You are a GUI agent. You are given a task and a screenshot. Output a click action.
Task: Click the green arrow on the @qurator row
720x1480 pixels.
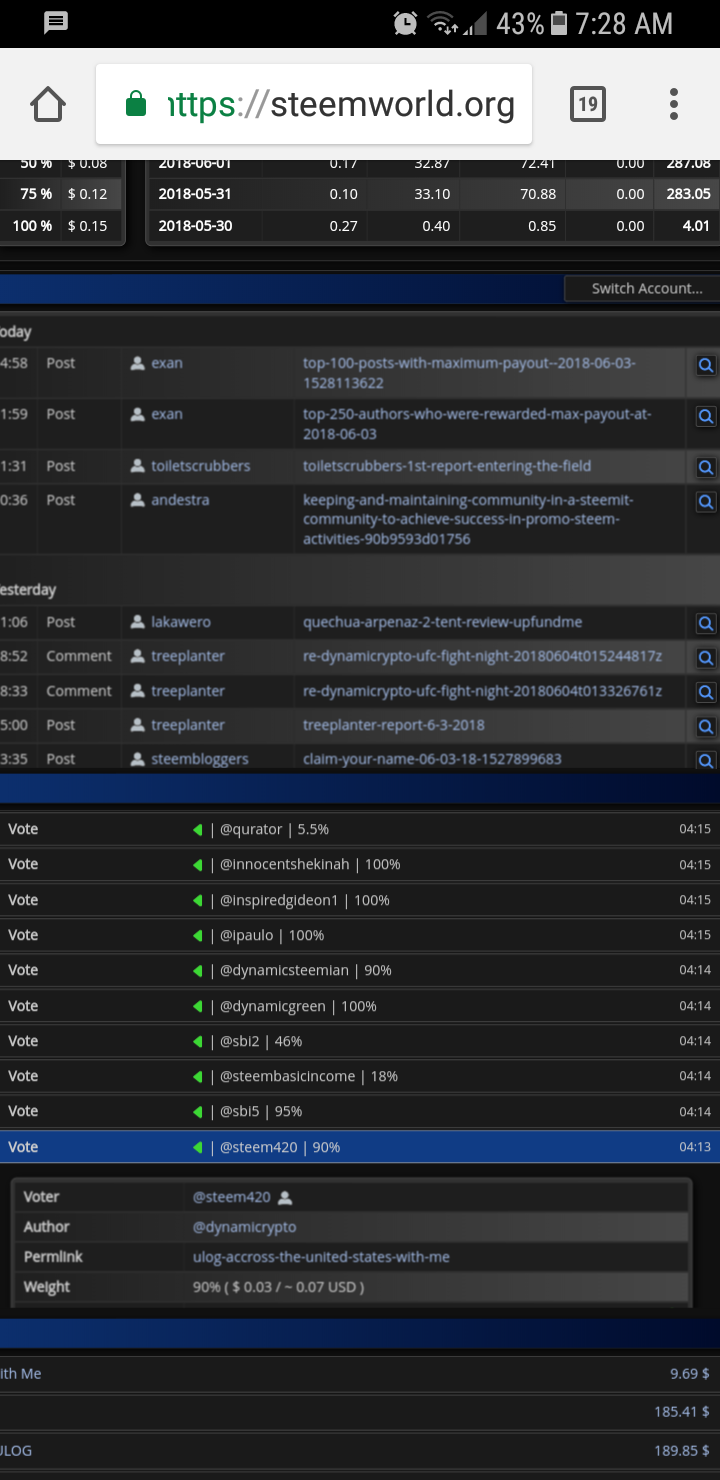click(x=198, y=829)
